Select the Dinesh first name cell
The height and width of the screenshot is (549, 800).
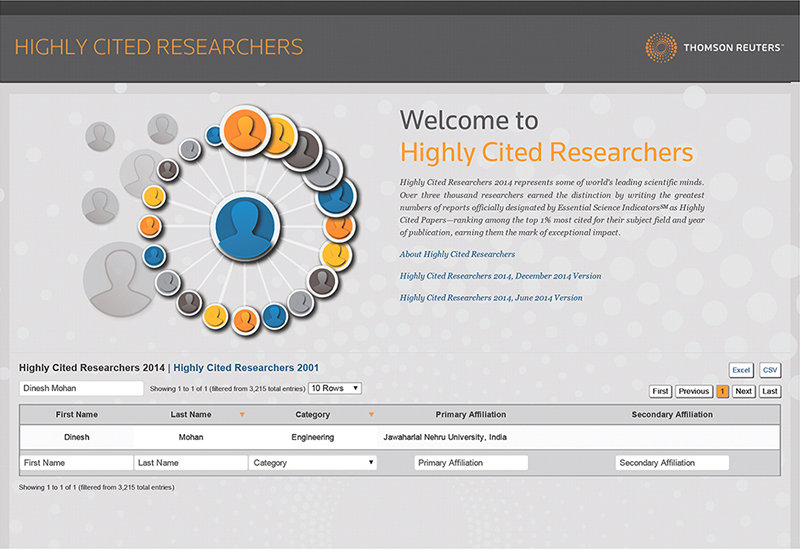(77, 437)
